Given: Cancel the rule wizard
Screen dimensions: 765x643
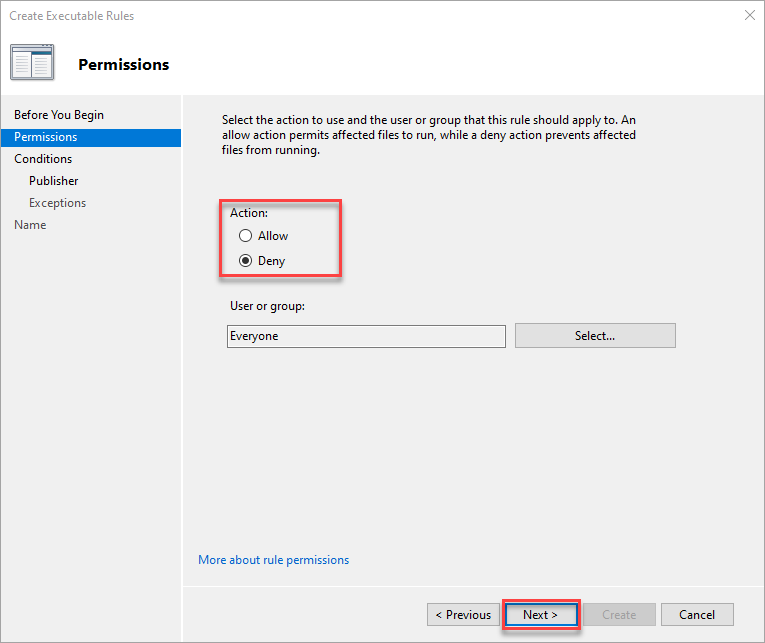Looking at the screenshot, I should point(697,615).
